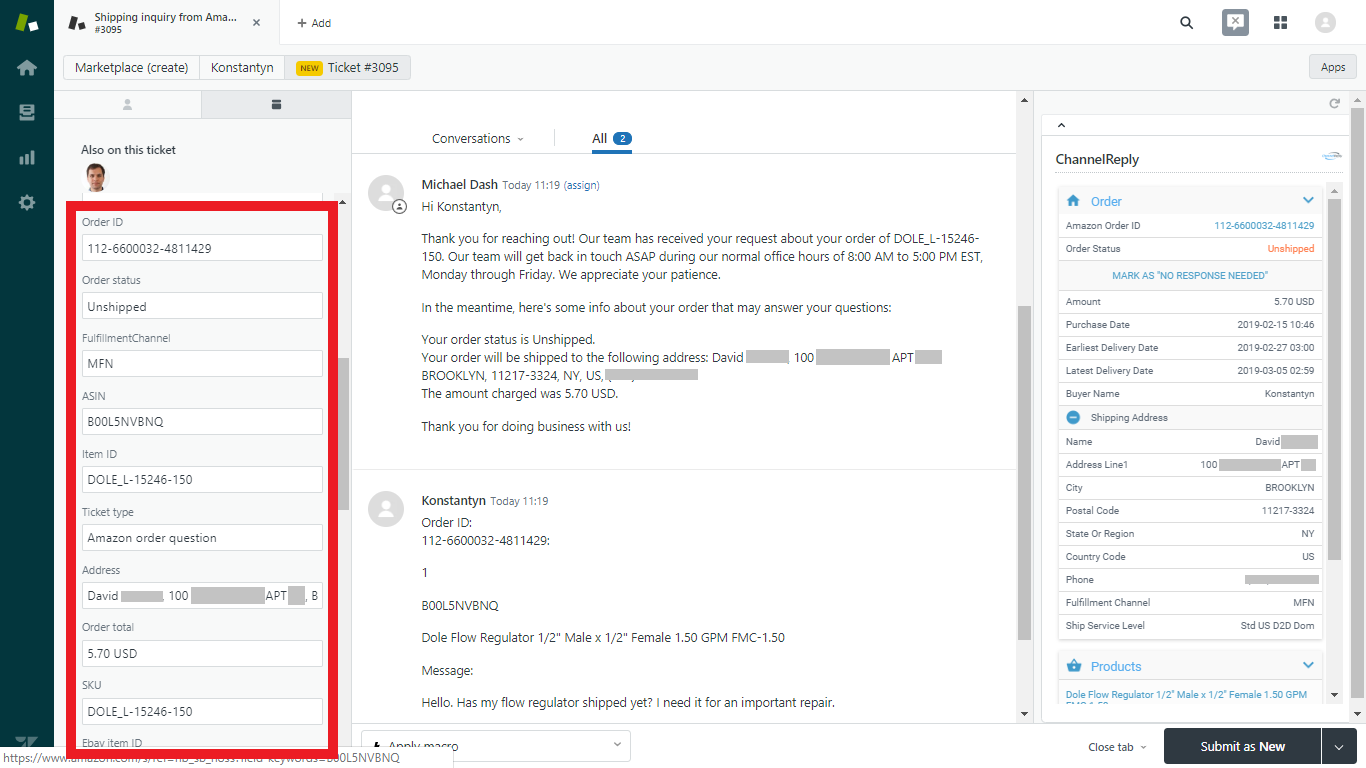1366x768 pixels.
Task: Click Purchase Date value 2019-02-15 10:46
Action: (x=1276, y=325)
